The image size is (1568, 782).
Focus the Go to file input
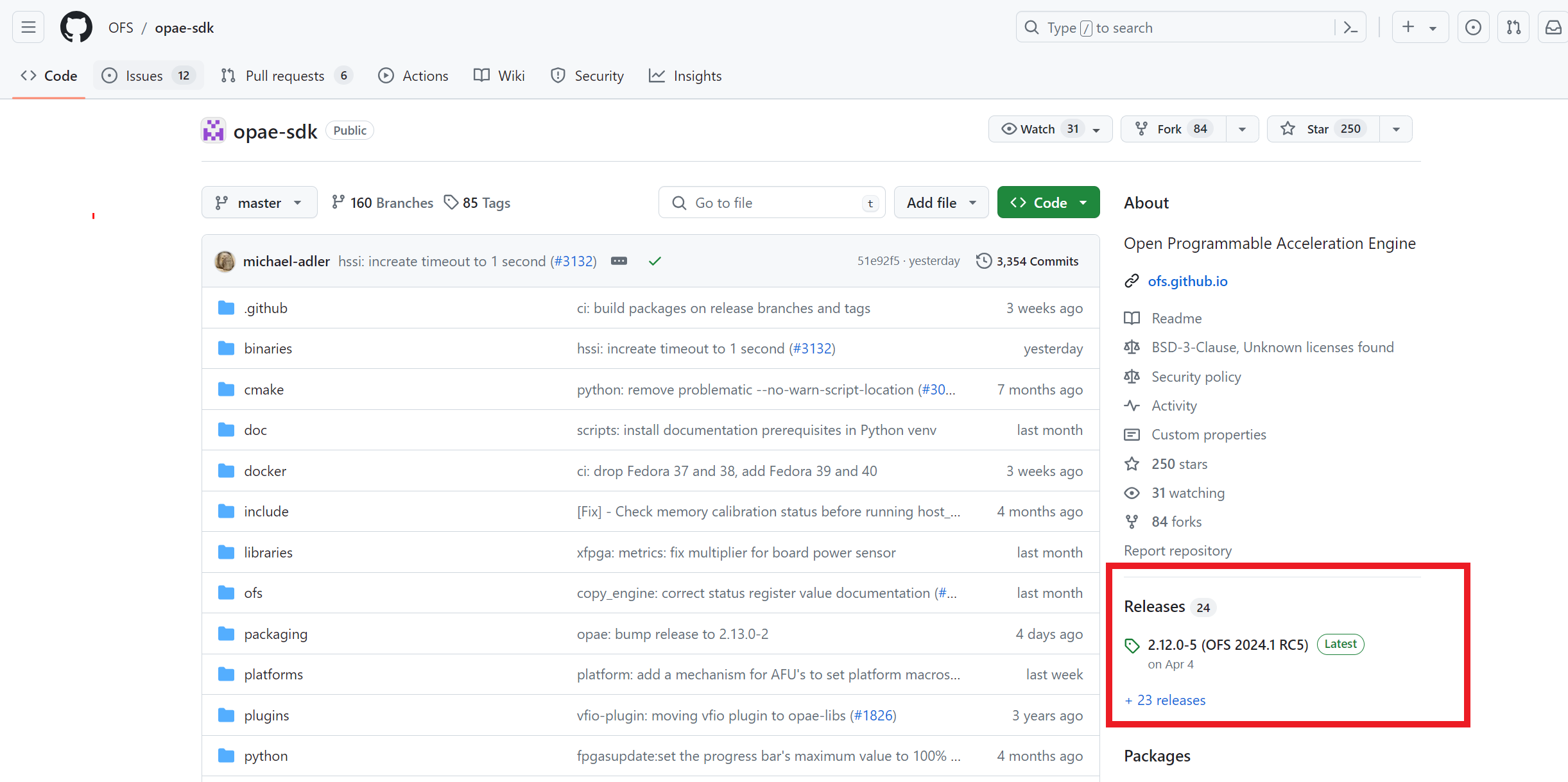[772, 203]
